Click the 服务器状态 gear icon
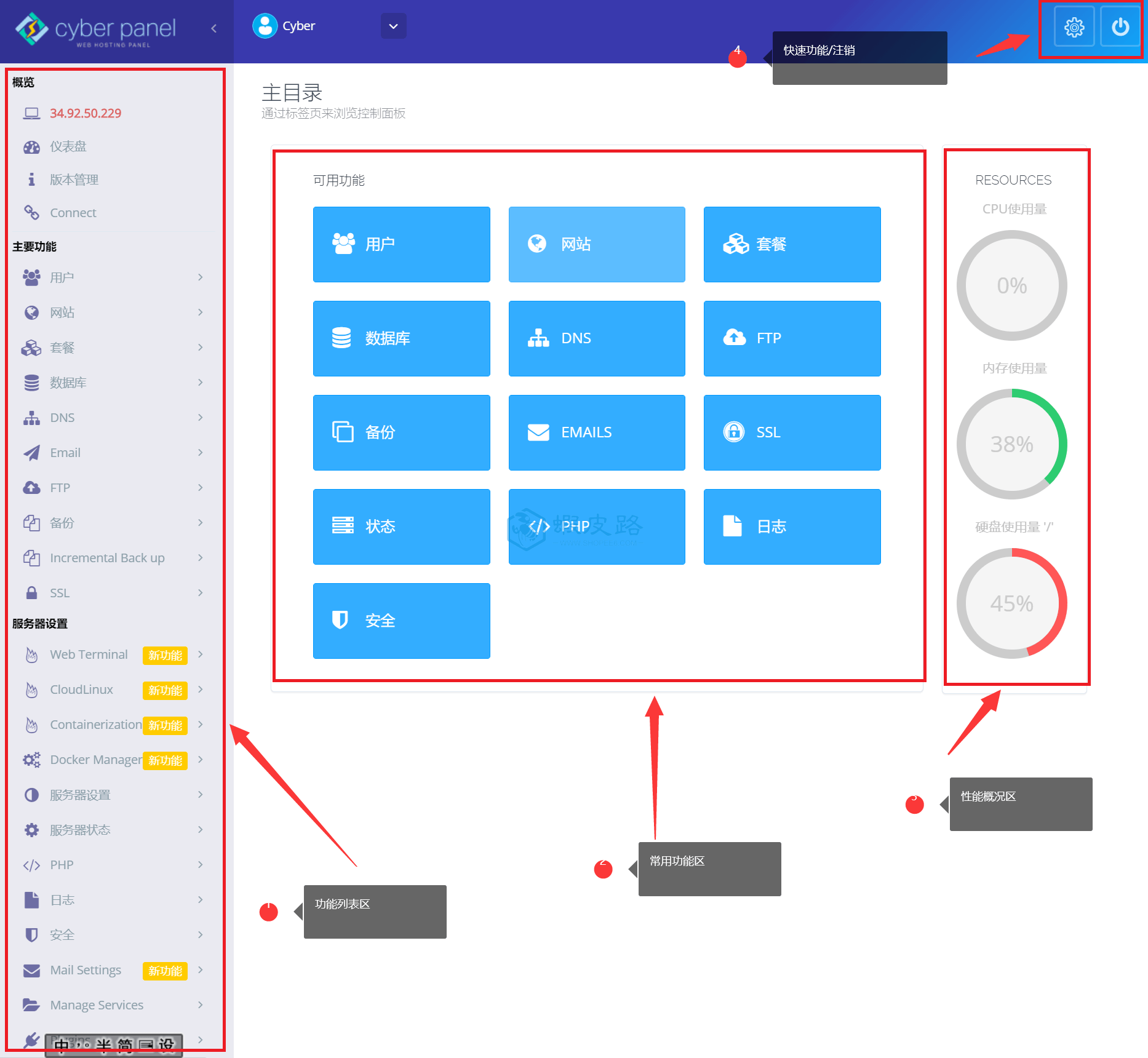The height and width of the screenshot is (1058, 1148). [x=31, y=830]
